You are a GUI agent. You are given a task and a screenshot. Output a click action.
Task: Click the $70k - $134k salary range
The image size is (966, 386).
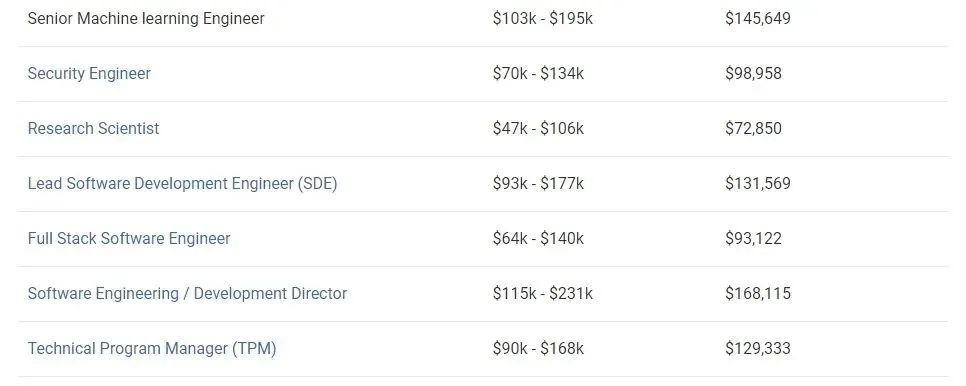coord(538,73)
